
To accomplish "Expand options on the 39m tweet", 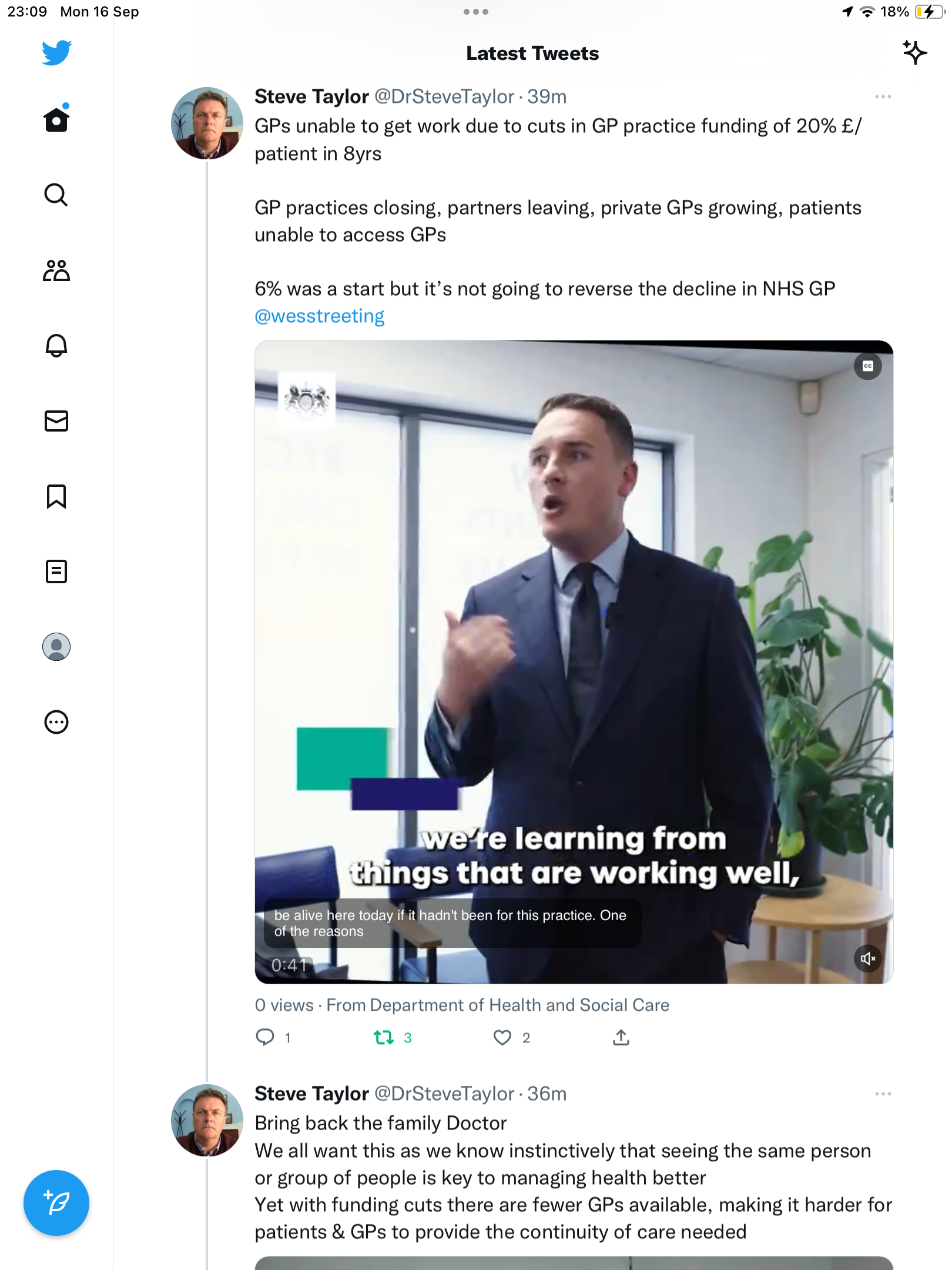I will [x=883, y=96].
